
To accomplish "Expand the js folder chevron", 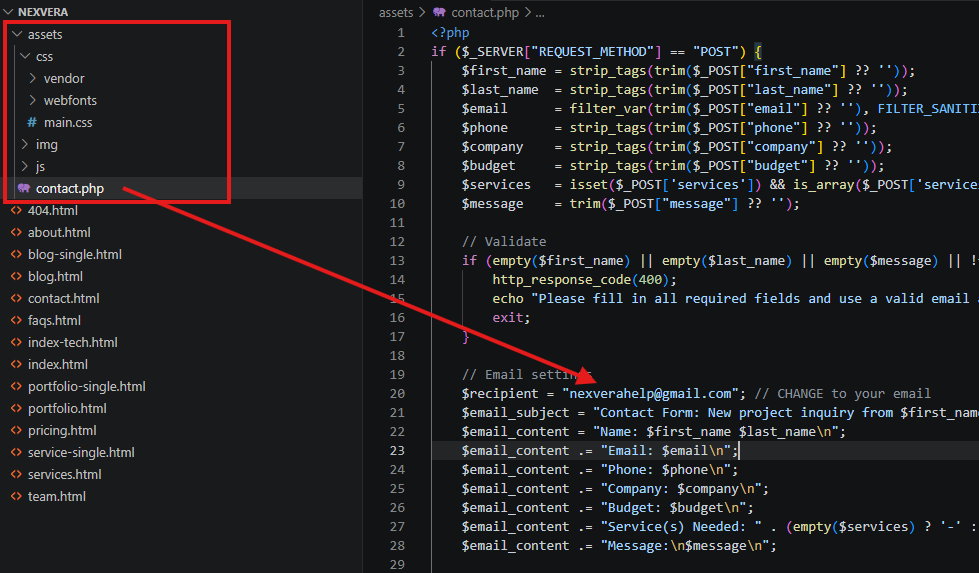I will (x=25, y=166).
